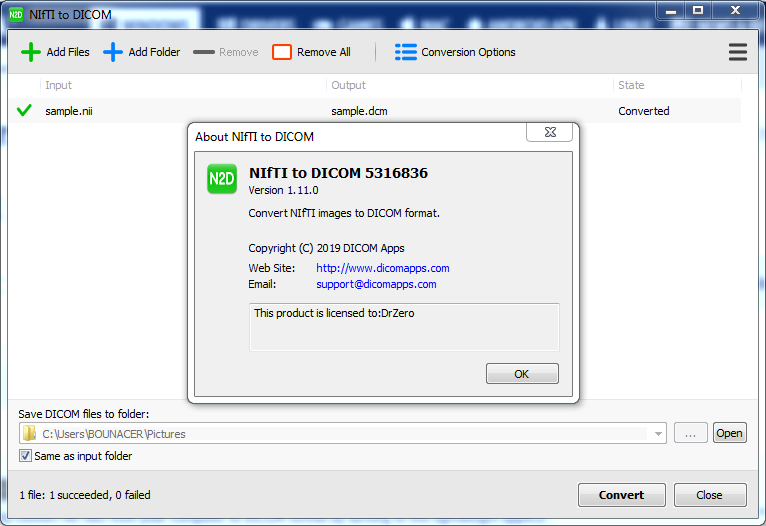The height and width of the screenshot is (526, 766).
Task: Open the dicomapps.com website link
Action: (383, 268)
